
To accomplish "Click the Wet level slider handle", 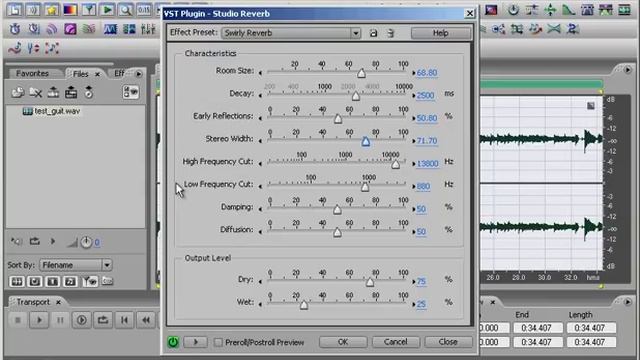I will coord(304,305).
